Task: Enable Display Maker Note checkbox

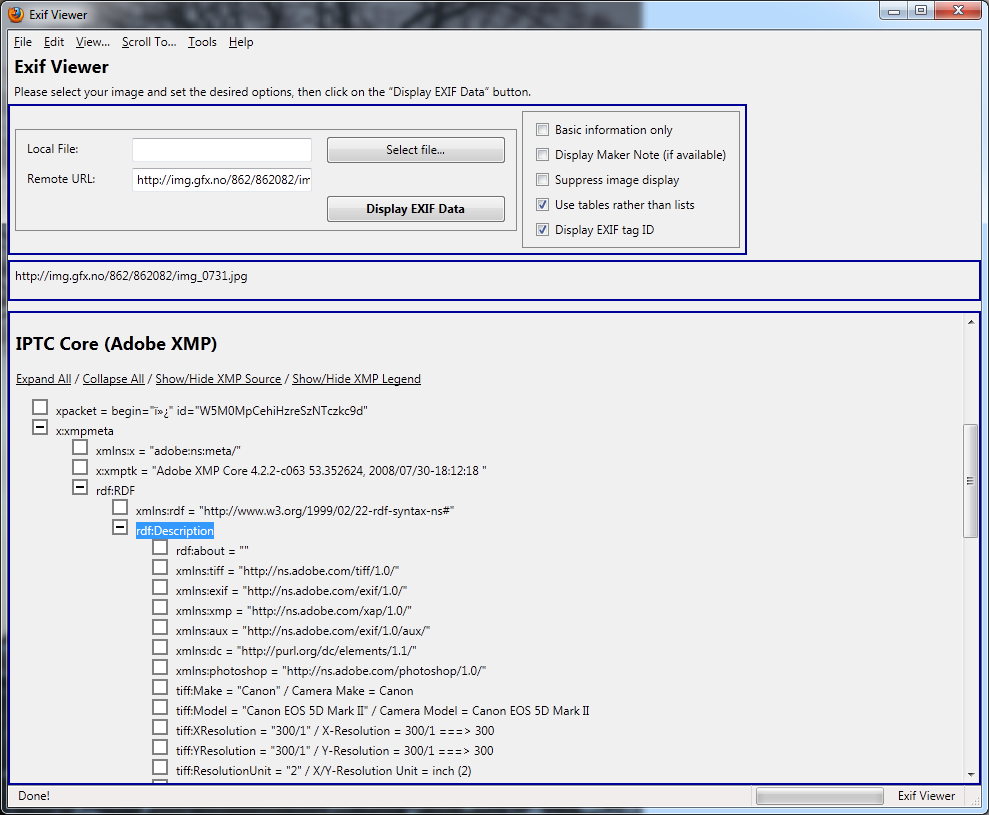Action: [x=542, y=155]
